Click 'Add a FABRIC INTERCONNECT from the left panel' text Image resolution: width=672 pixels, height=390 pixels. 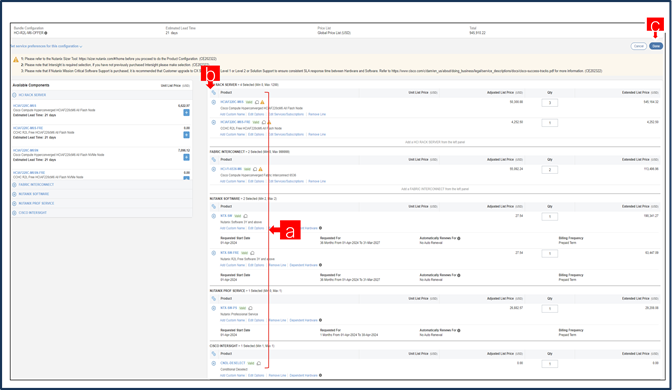(435, 189)
